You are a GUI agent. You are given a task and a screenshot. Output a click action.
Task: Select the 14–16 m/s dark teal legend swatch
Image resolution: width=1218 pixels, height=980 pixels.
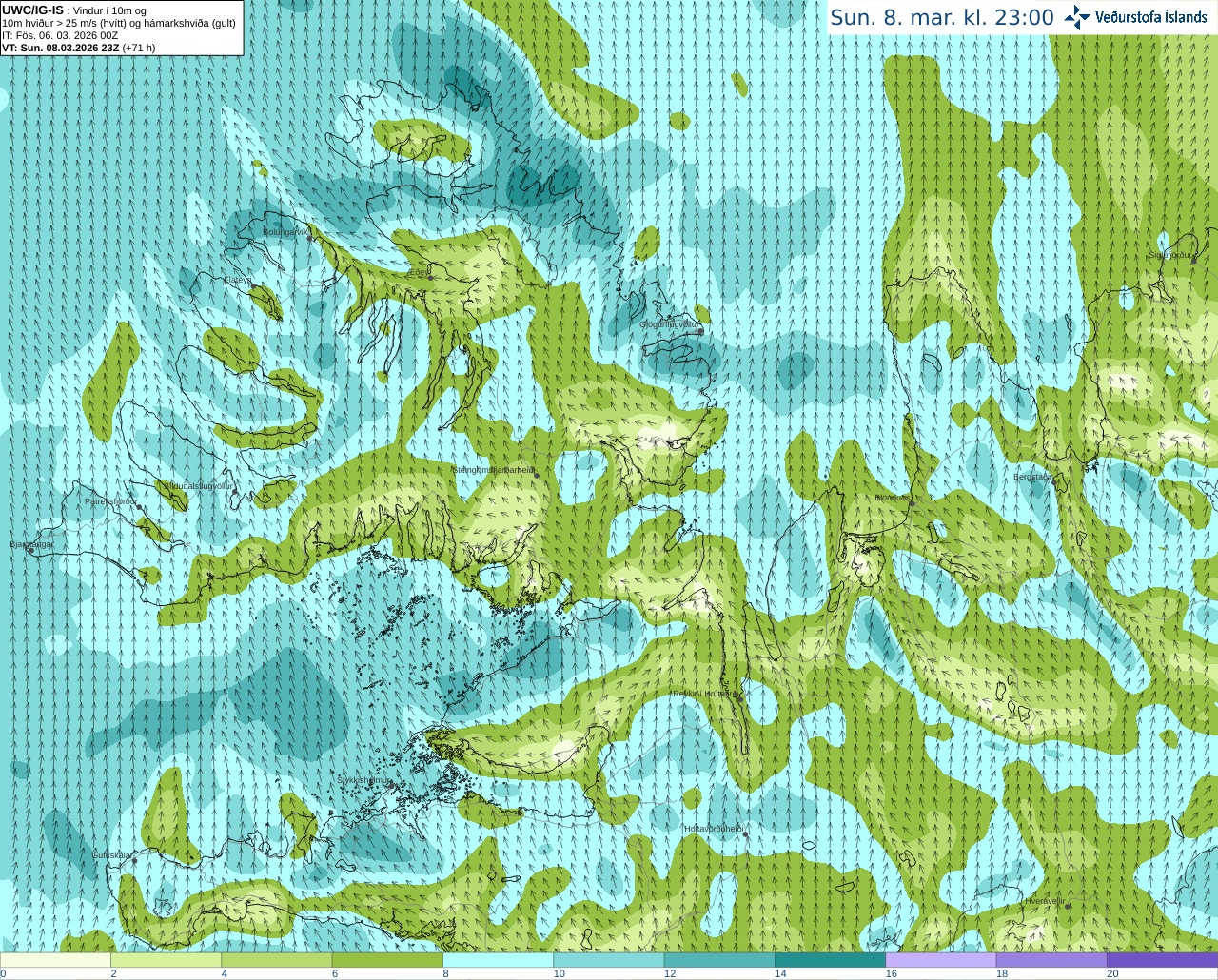pyautogui.click(x=830, y=960)
